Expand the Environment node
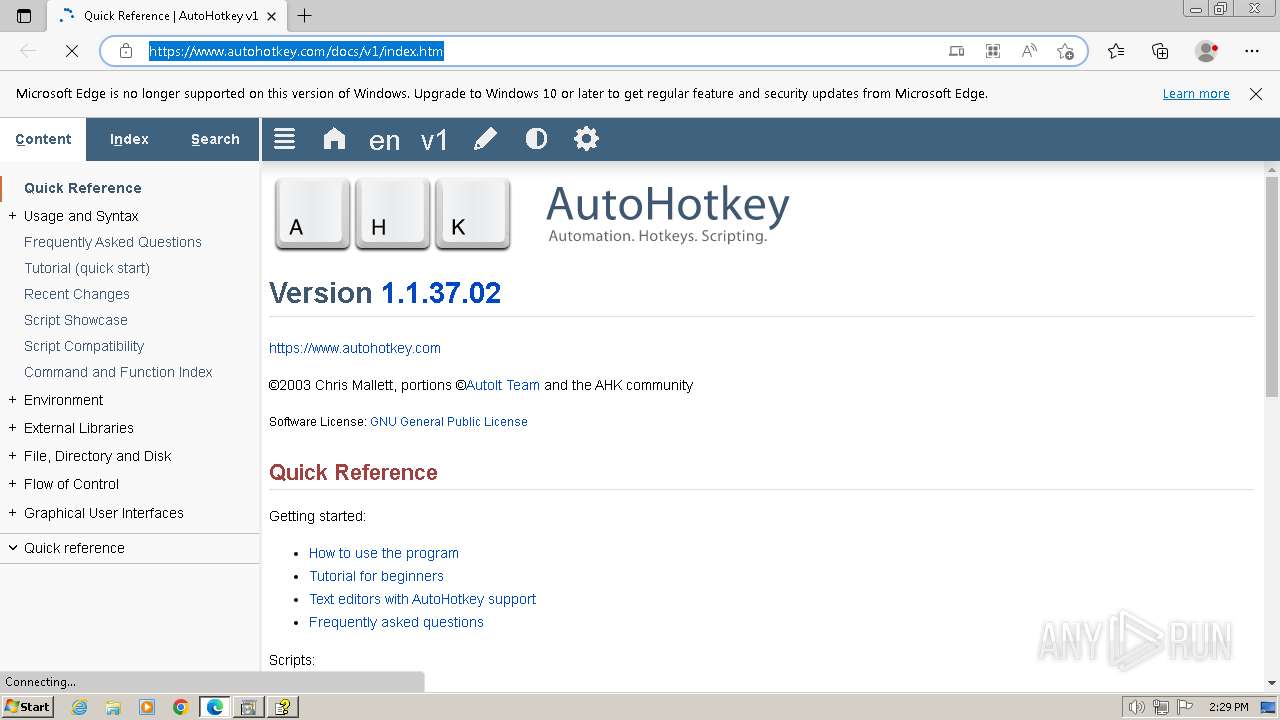The height and width of the screenshot is (720, 1280). [12, 400]
